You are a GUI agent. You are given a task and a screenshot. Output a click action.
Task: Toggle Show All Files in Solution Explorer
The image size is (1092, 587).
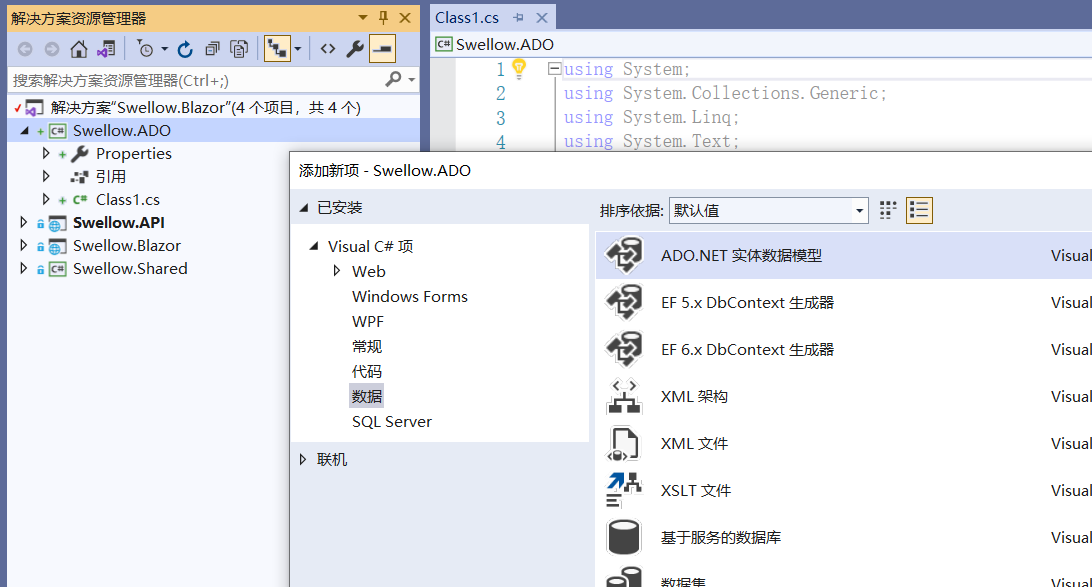coord(239,48)
